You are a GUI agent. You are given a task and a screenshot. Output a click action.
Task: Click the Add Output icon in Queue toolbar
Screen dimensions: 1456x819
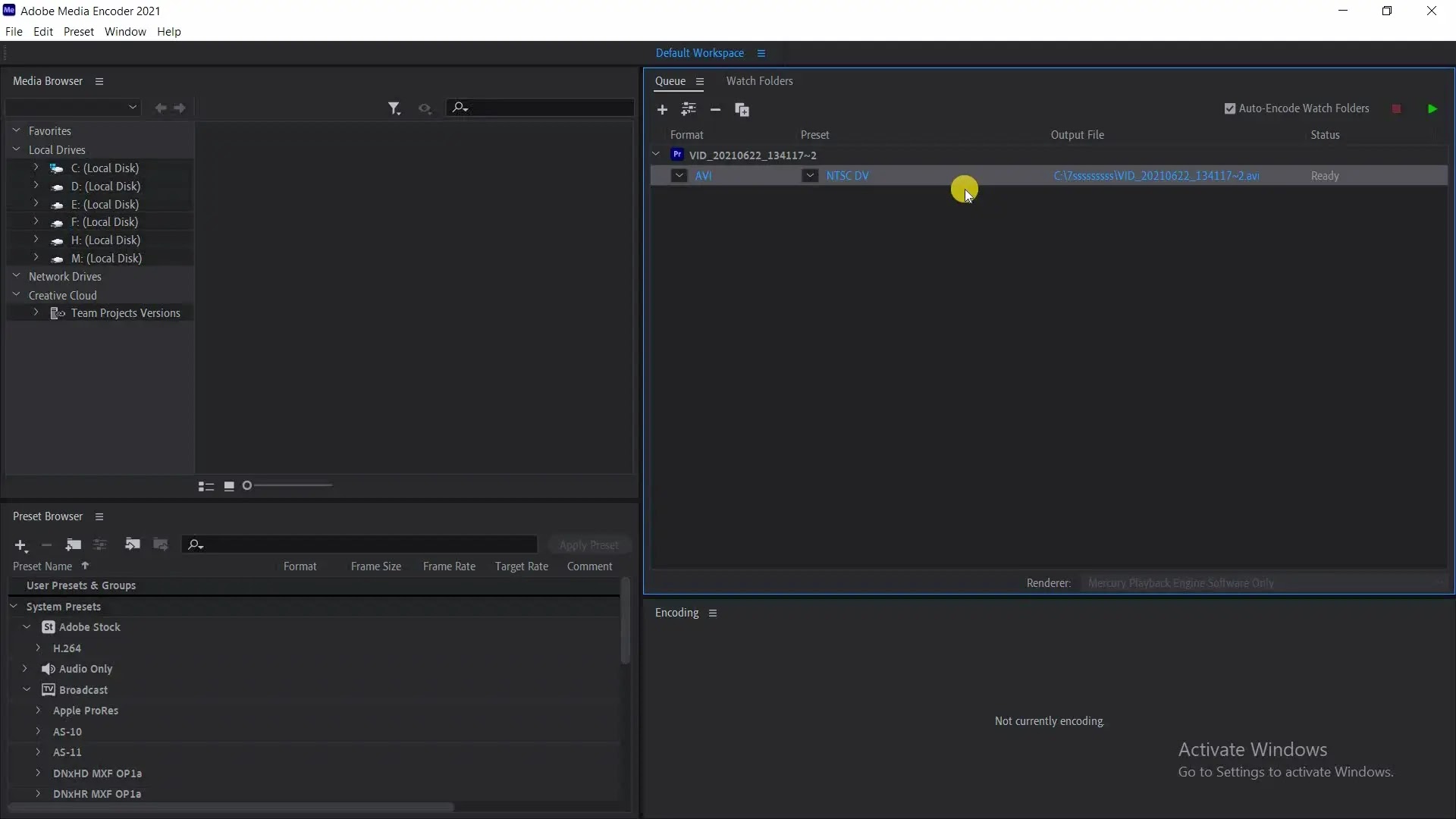coord(689,109)
